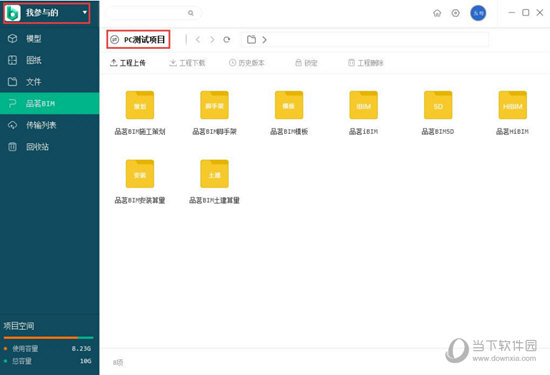Click the 工程上传 button
The width and height of the screenshot is (550, 375).
(x=128, y=63)
